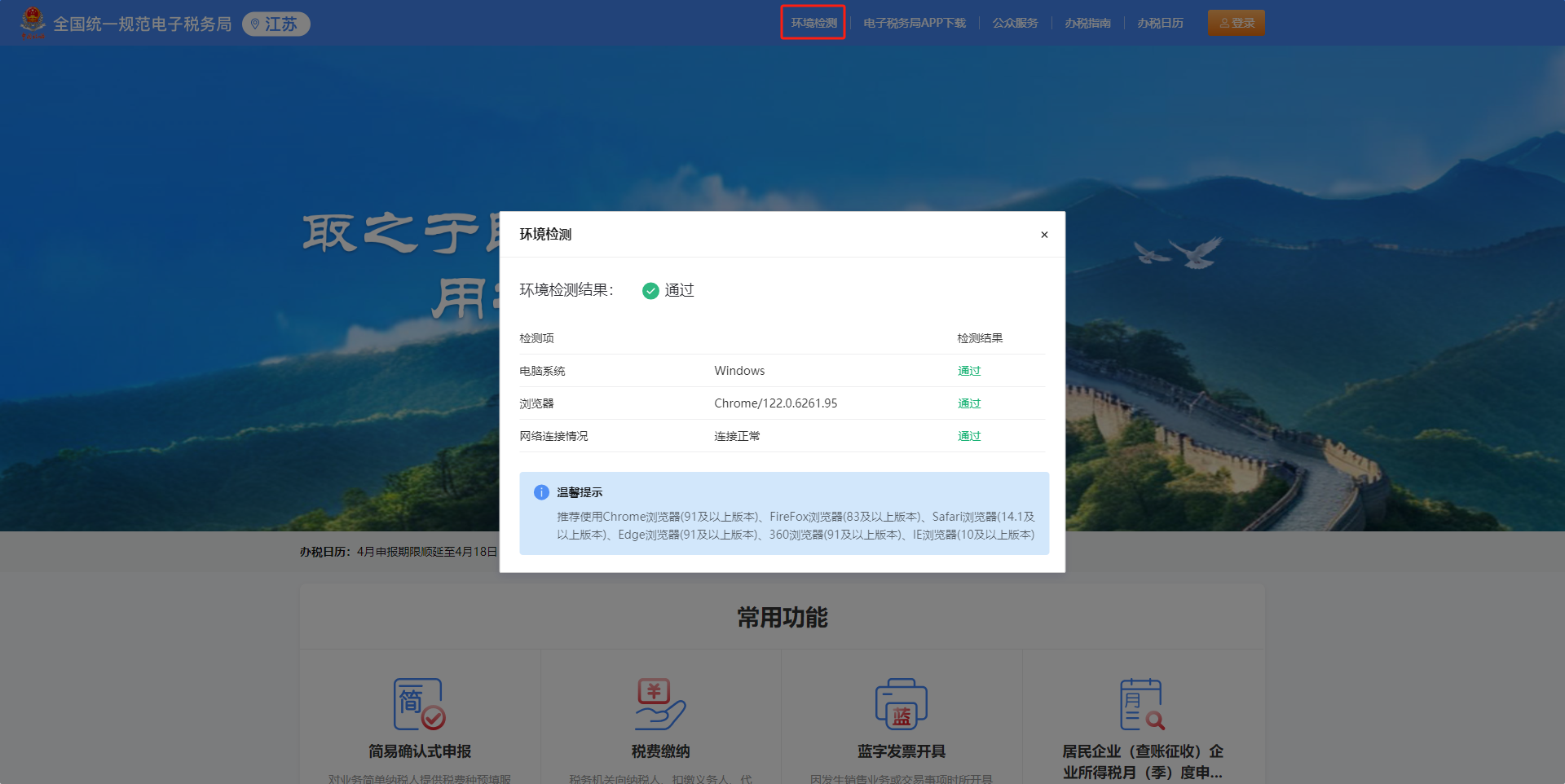Click the location pin icon beside 江苏
1565x784 pixels.
point(255,24)
